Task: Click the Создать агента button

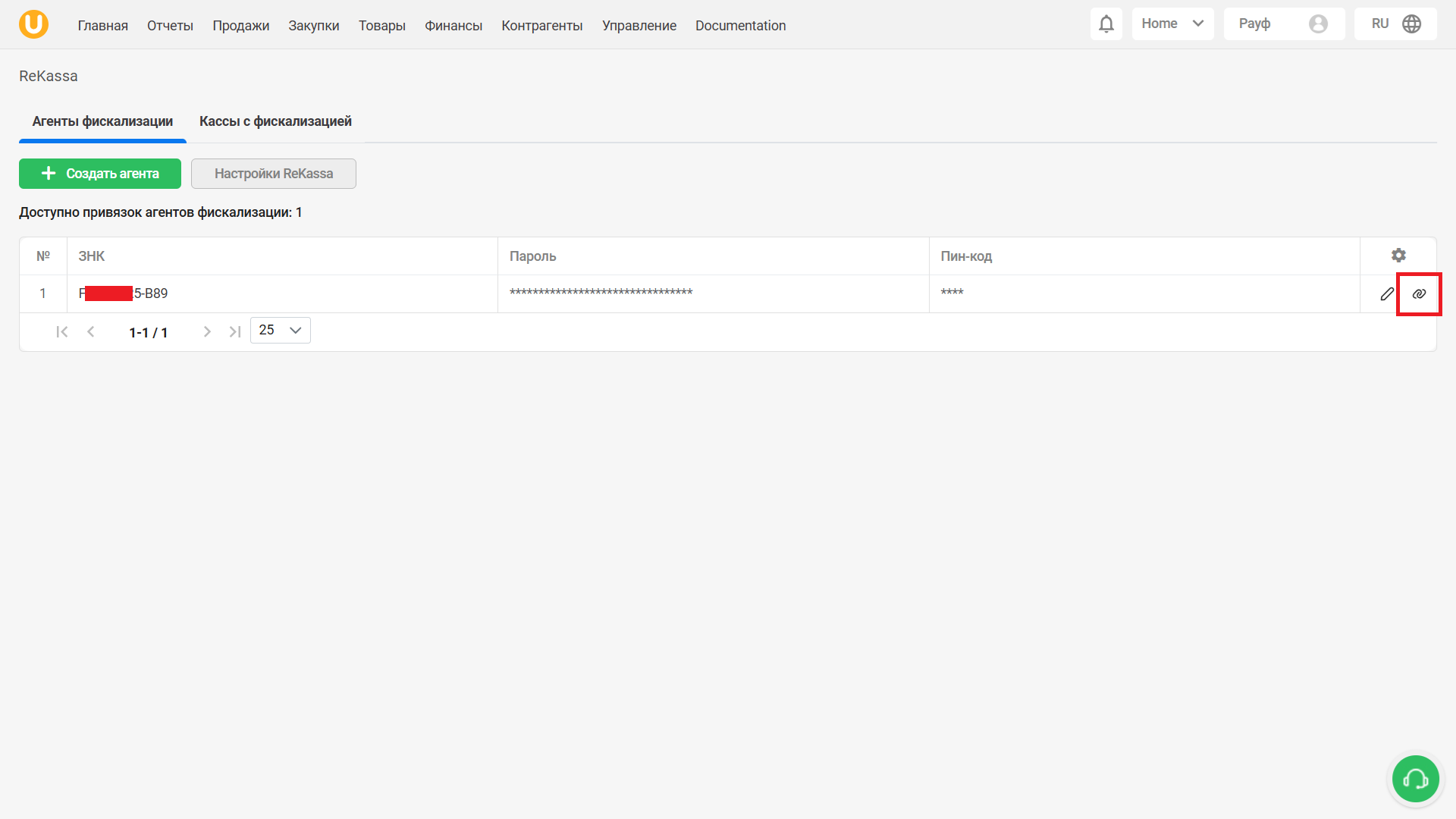Action: point(100,174)
